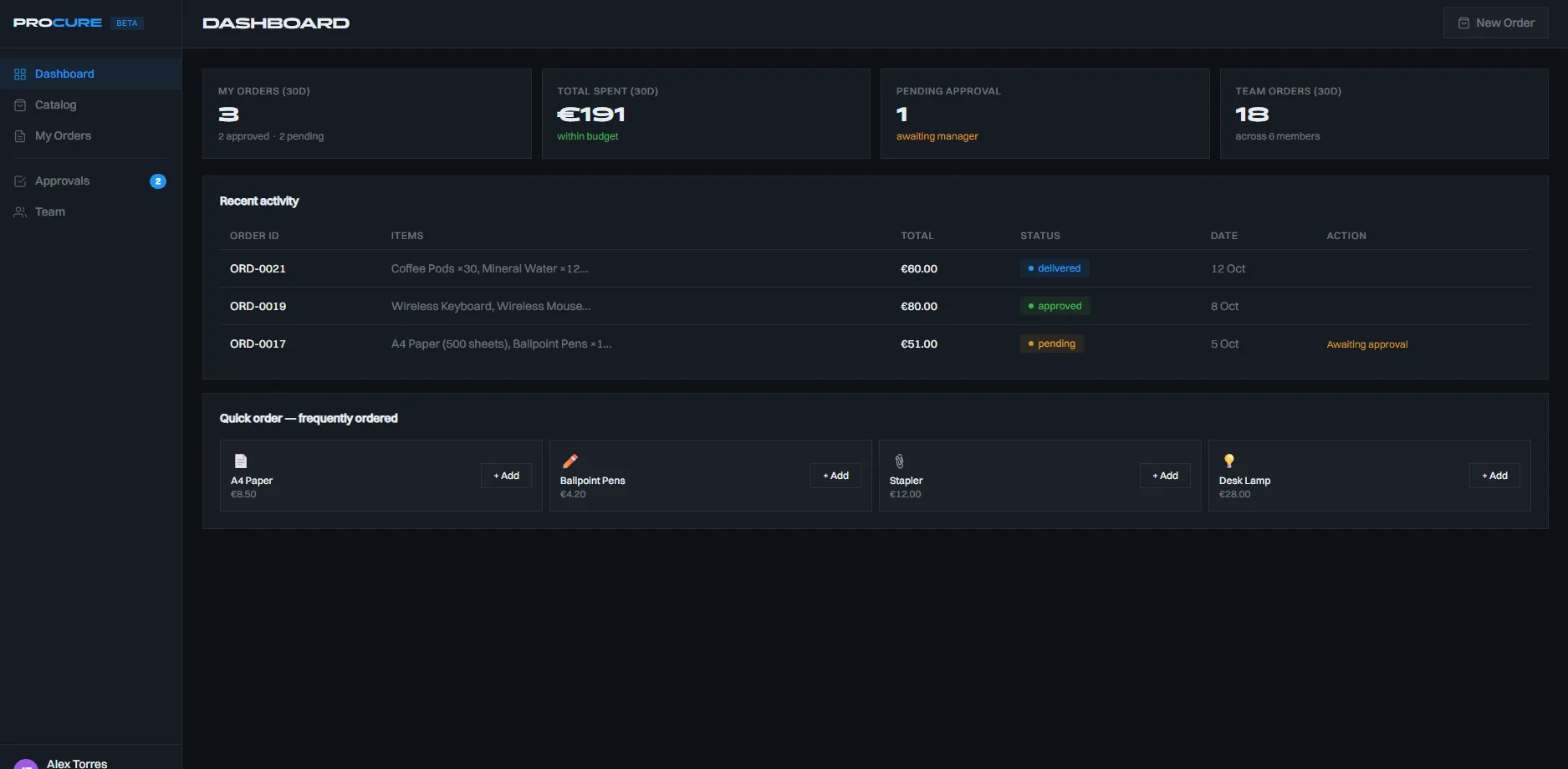
Task: Click the STATUS column header
Action: 1040,236
